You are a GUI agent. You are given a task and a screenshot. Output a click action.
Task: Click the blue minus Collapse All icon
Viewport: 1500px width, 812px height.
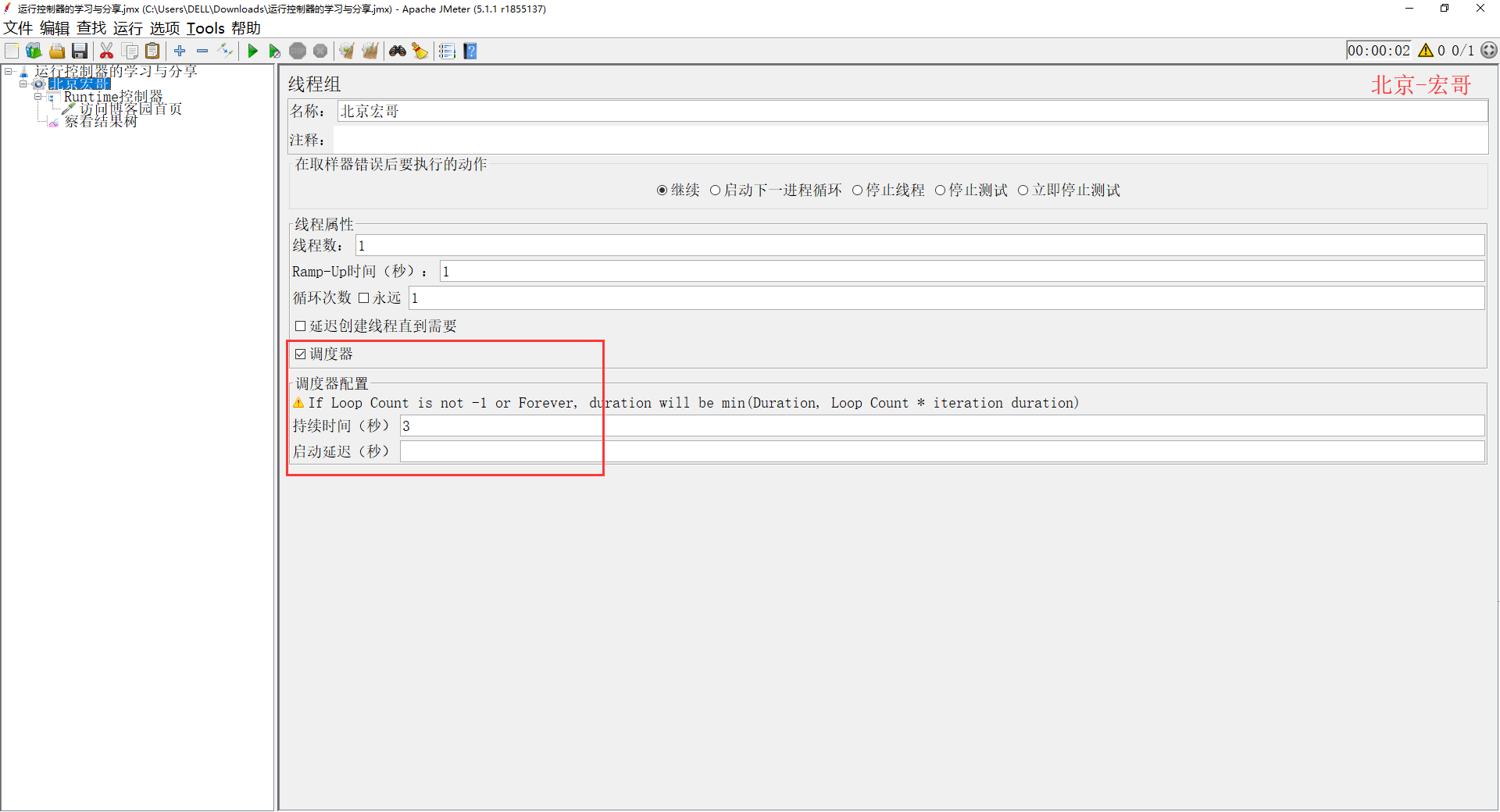coord(202,51)
